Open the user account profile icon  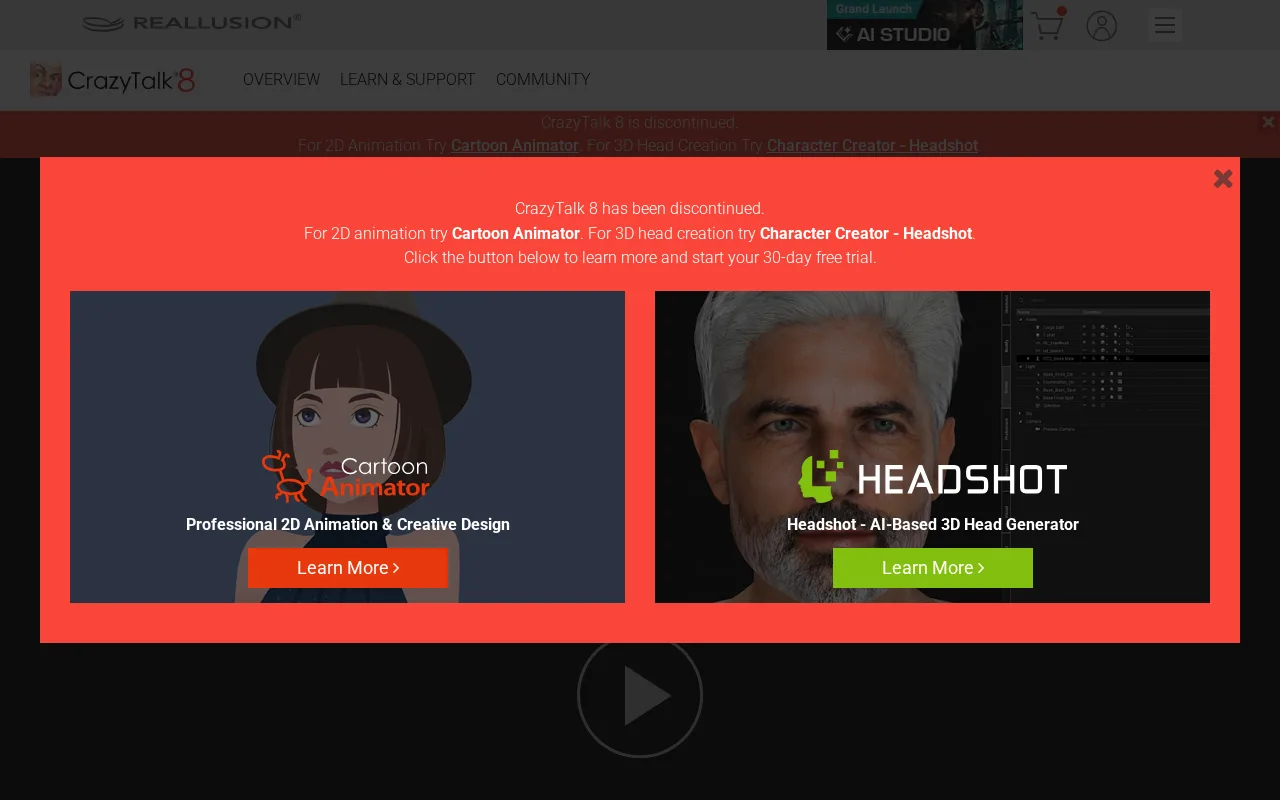coord(1101,26)
